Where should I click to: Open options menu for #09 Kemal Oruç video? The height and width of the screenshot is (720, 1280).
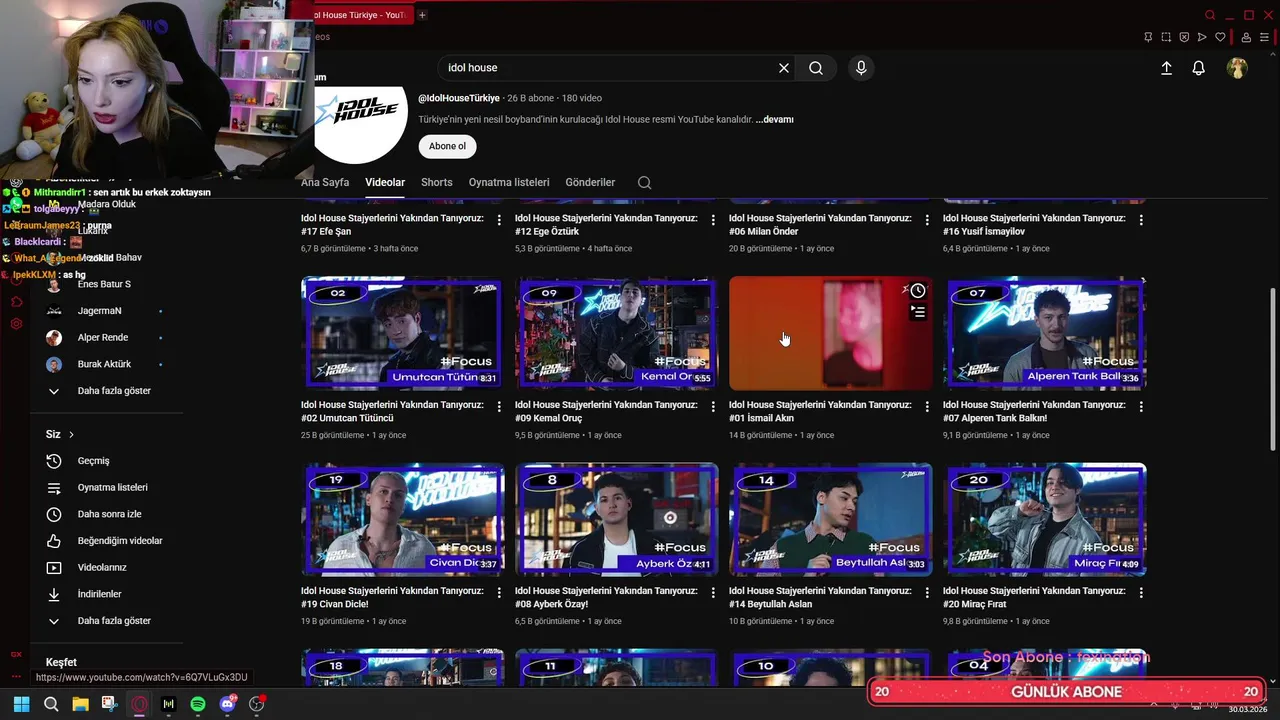click(x=713, y=406)
